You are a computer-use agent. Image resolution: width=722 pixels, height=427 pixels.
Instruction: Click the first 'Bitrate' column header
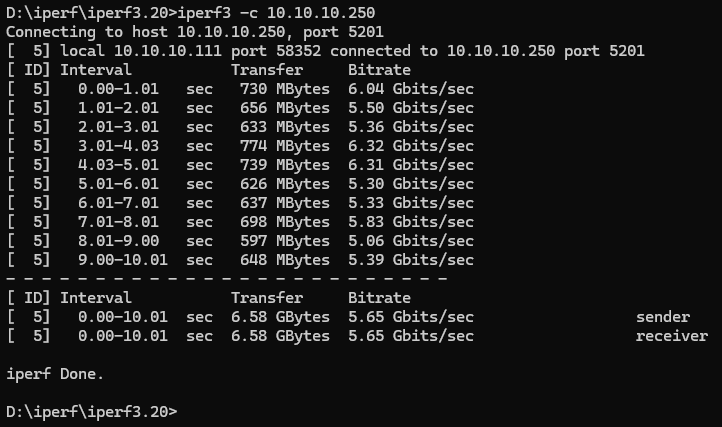coord(379,70)
